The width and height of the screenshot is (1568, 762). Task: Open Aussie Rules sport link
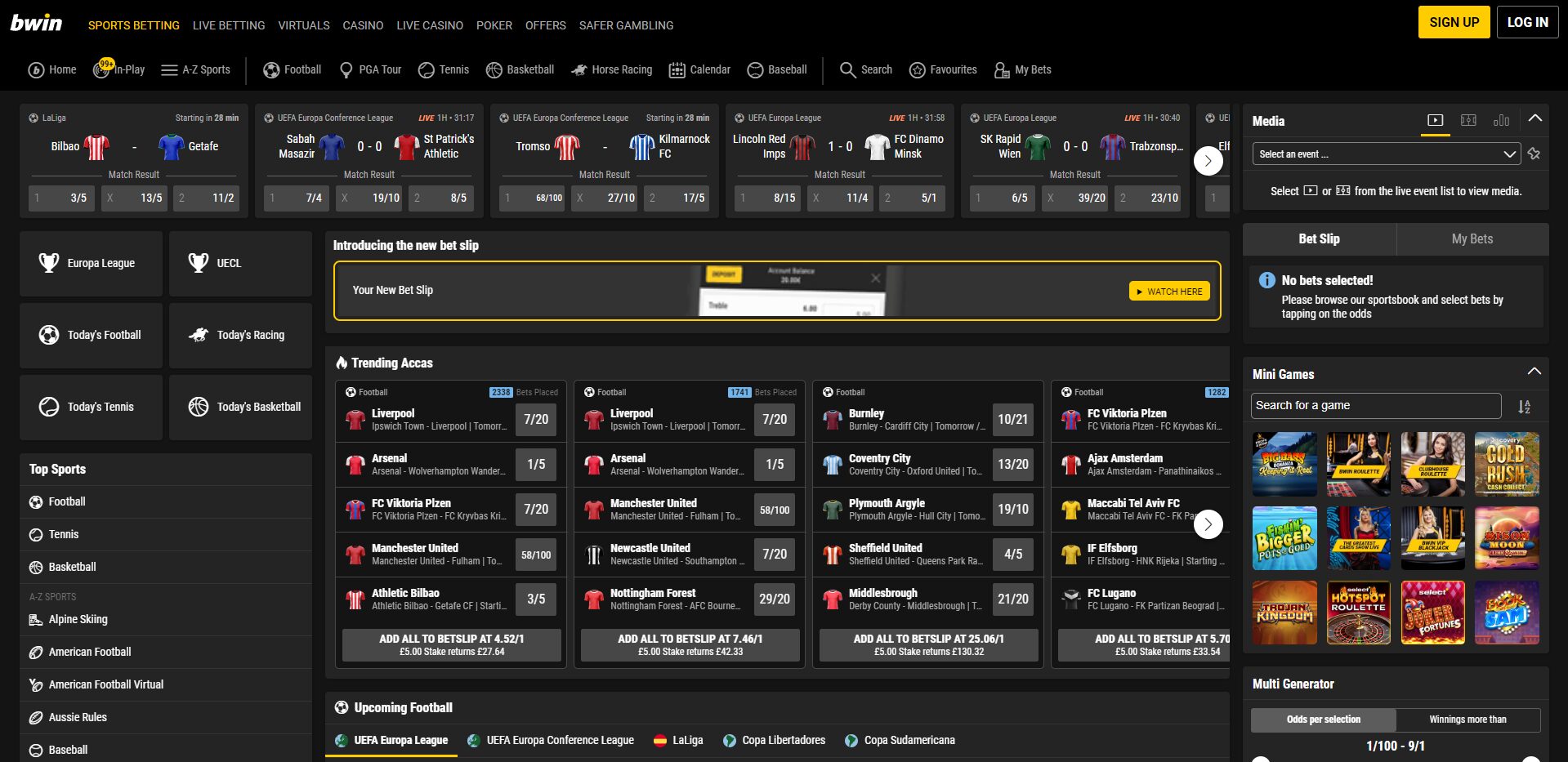tap(166, 718)
